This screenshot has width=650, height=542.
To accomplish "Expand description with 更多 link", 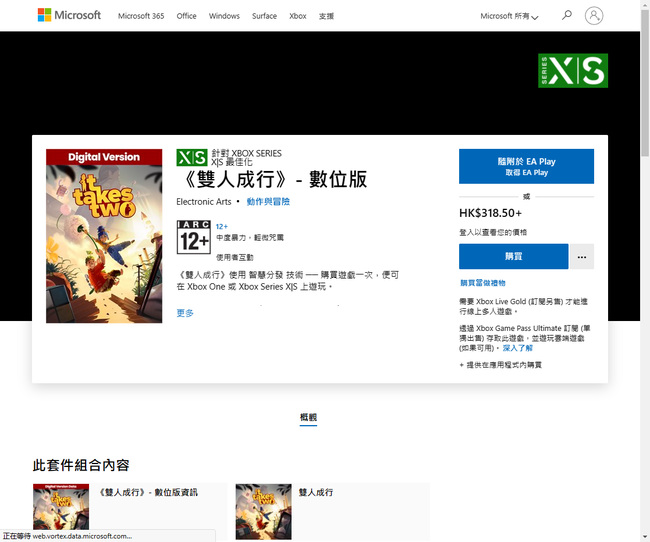I will tap(185, 313).
